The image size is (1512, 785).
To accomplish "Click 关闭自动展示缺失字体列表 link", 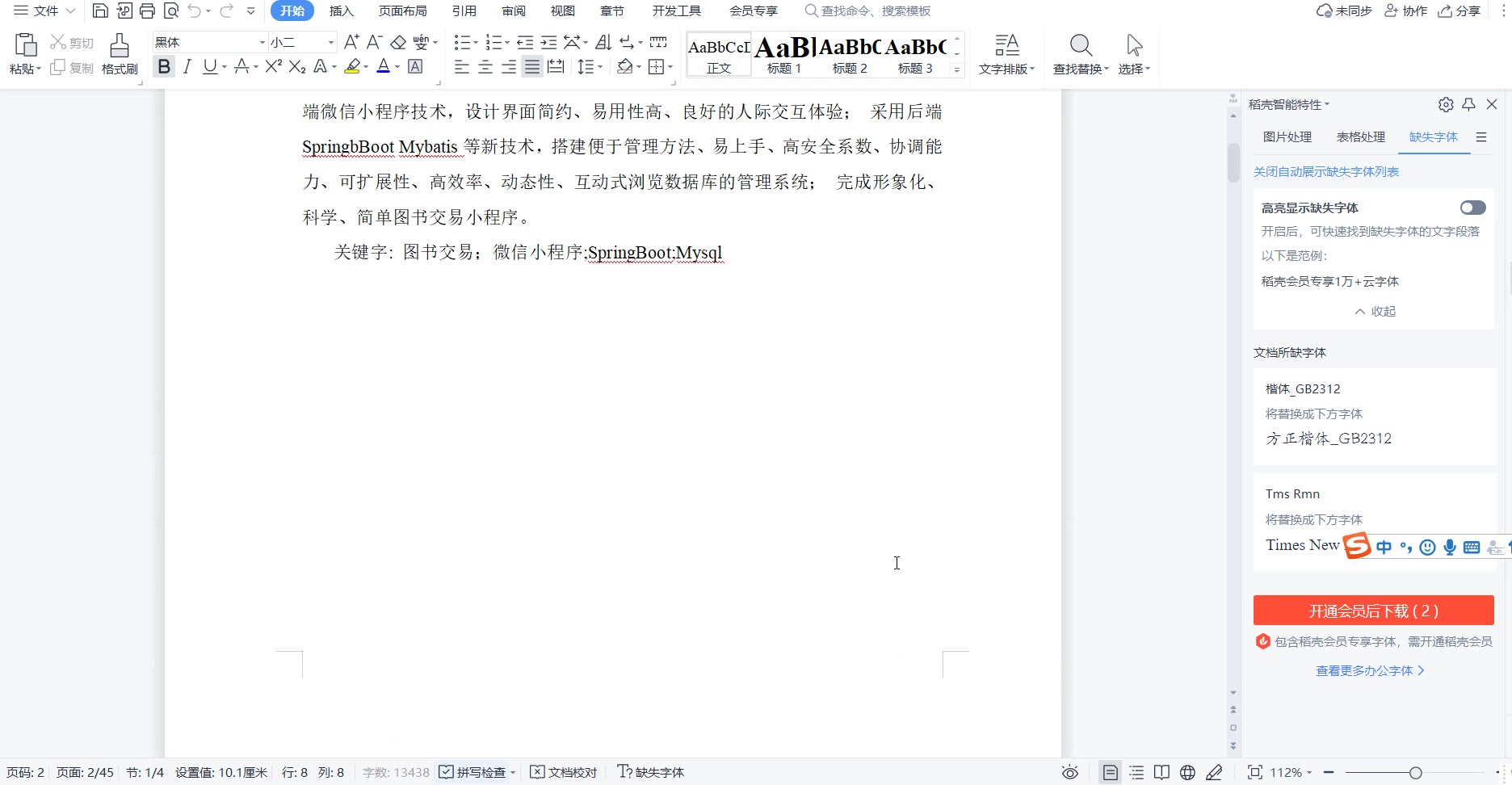I will [1326, 172].
